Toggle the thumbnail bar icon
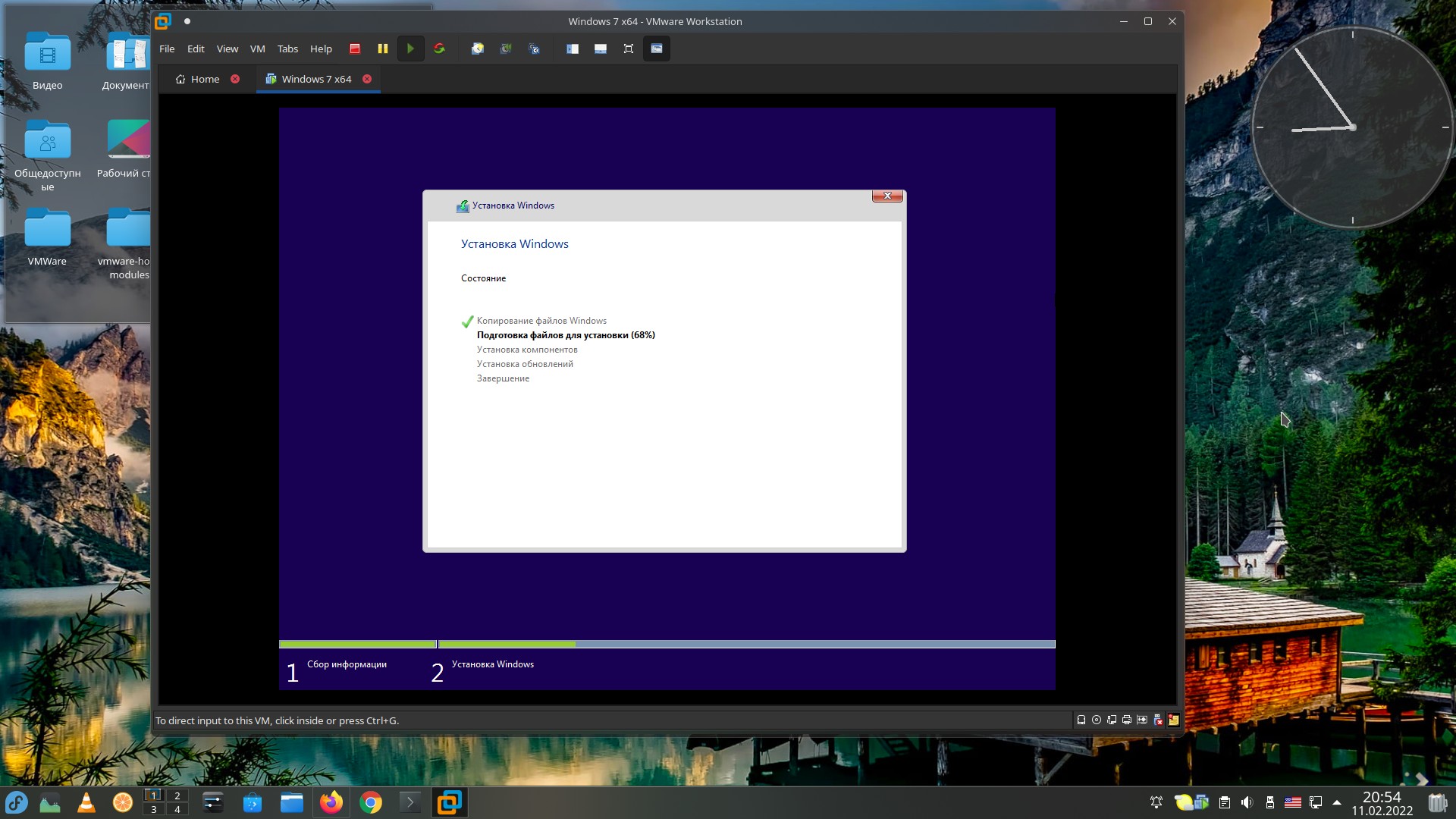1456x819 pixels. [x=601, y=49]
